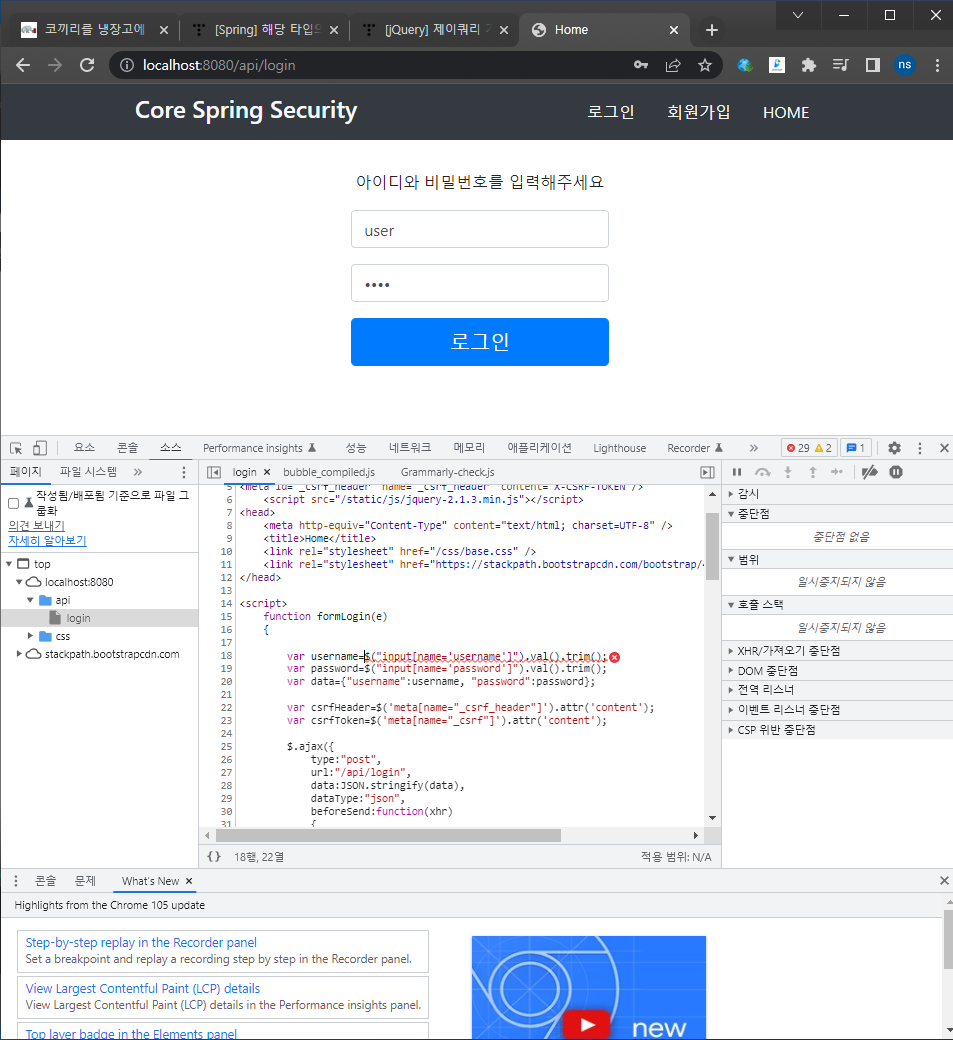
Task: Click the source code horizontal scrollbar
Action: click(x=388, y=835)
